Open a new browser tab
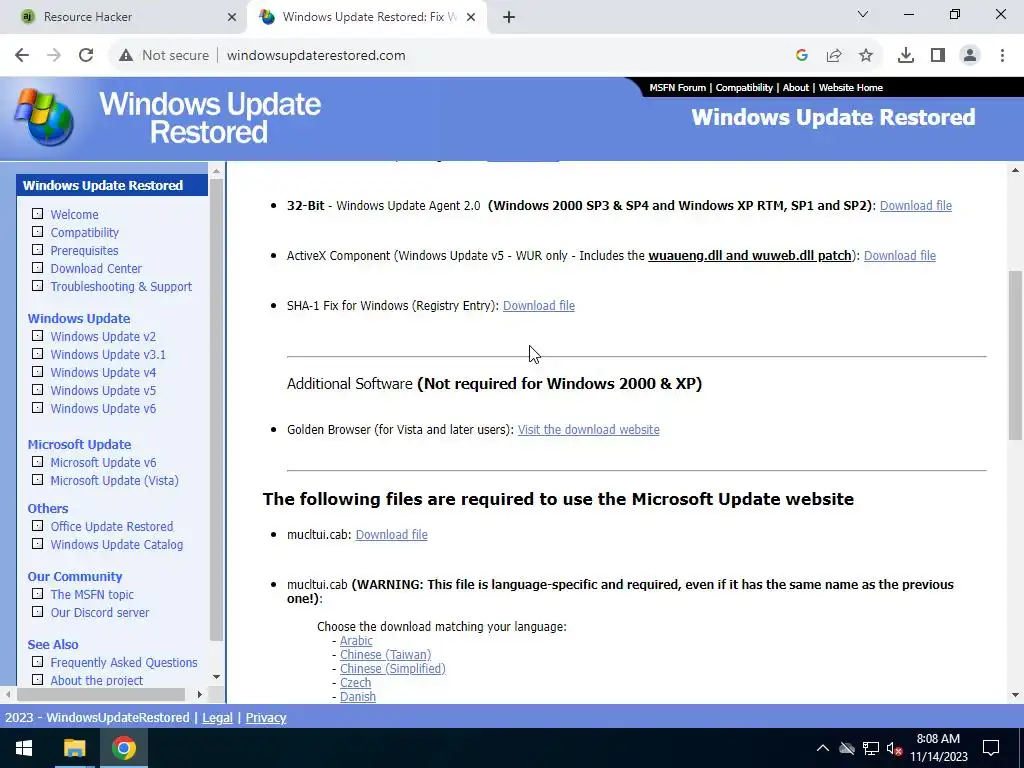1024x768 pixels. tap(509, 17)
